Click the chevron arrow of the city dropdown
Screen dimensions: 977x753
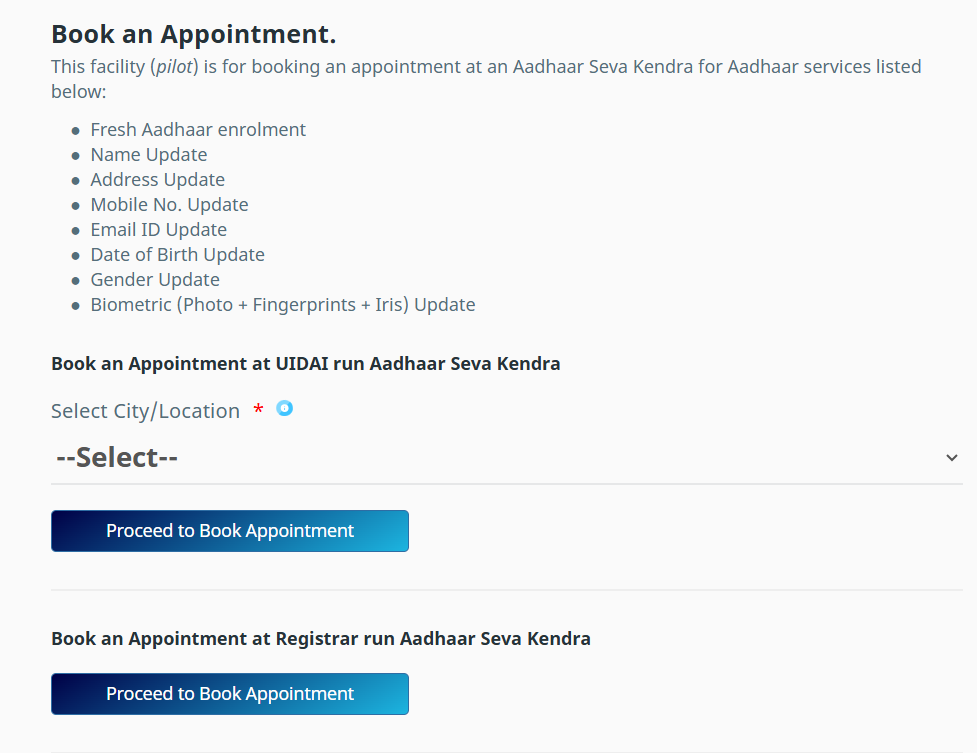[x=951, y=458]
